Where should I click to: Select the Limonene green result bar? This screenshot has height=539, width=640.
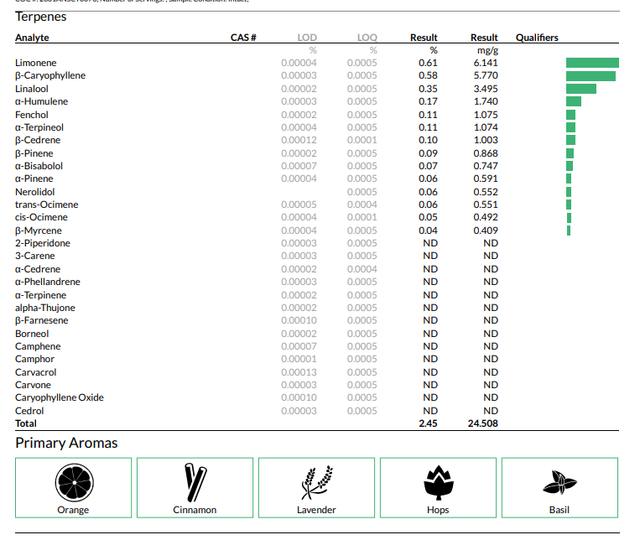[592, 63]
